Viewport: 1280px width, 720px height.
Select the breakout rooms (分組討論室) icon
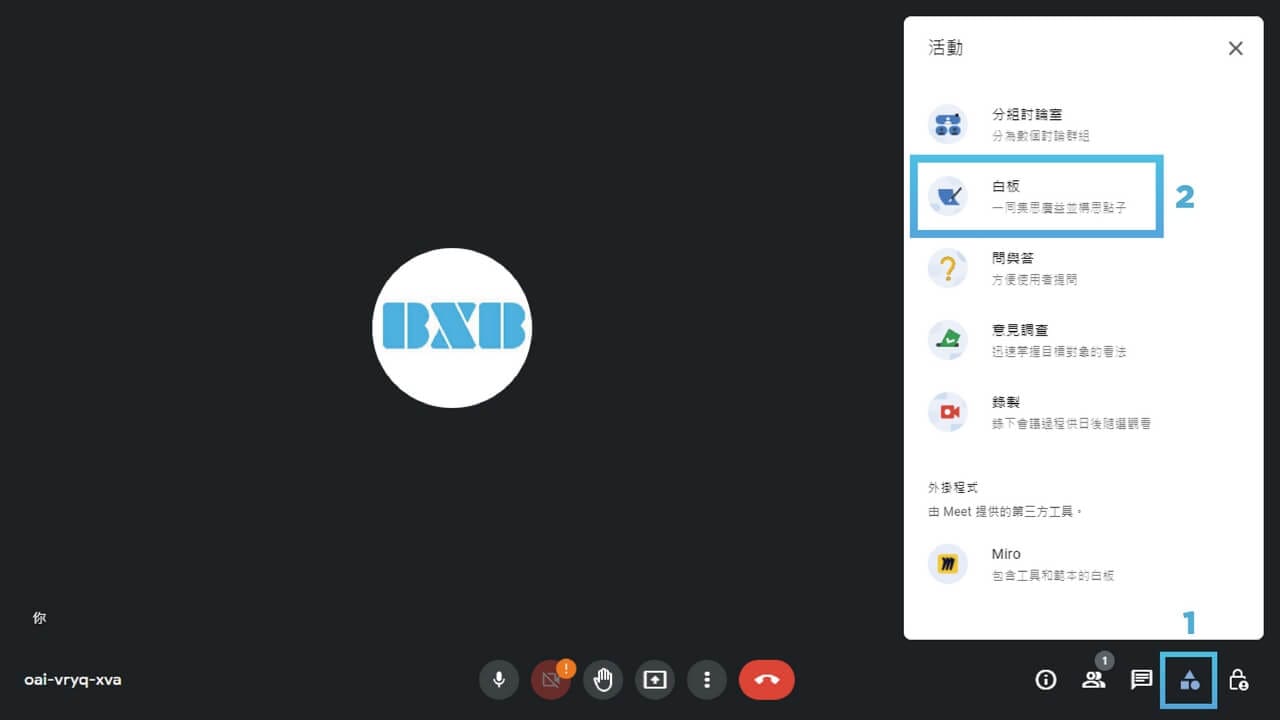[x=948, y=124]
